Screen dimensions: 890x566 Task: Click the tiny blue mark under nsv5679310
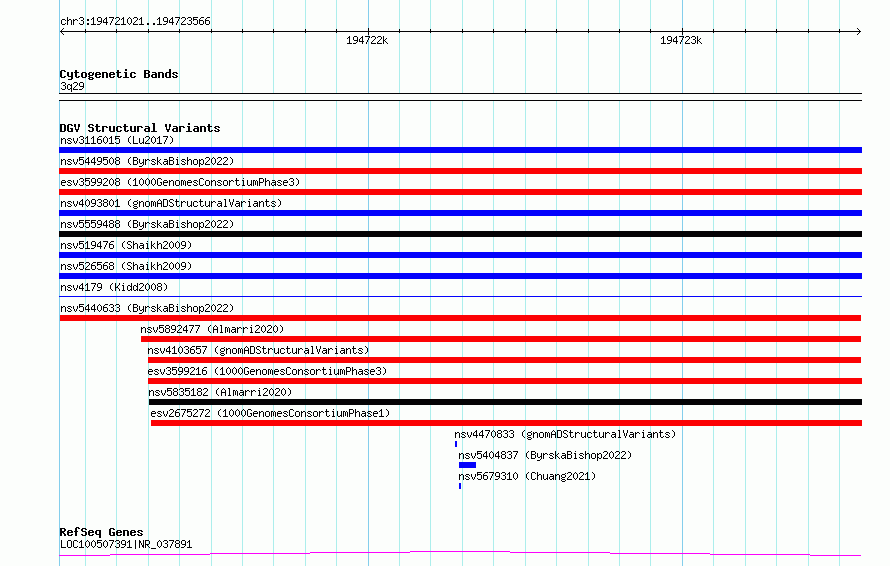pos(460,486)
